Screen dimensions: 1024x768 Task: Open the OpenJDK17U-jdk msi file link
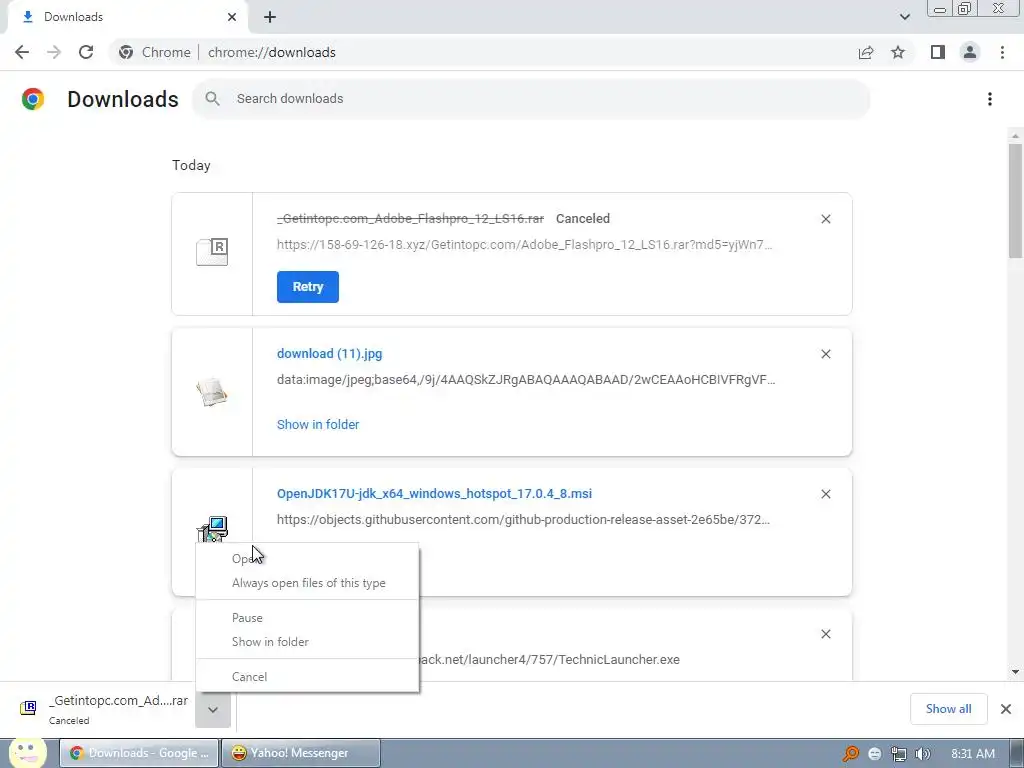(x=434, y=494)
